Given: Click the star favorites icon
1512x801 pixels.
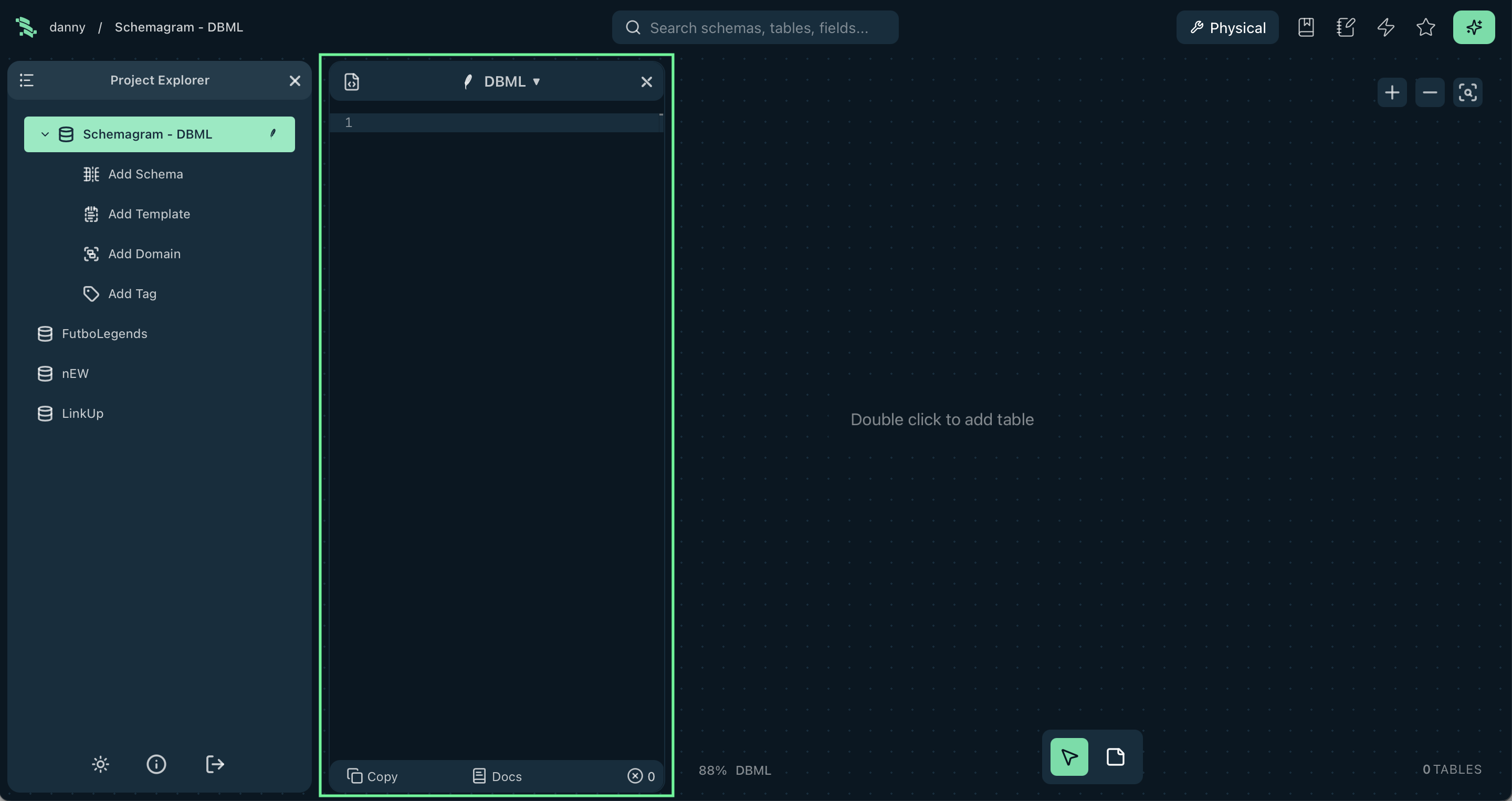Looking at the screenshot, I should [1425, 28].
